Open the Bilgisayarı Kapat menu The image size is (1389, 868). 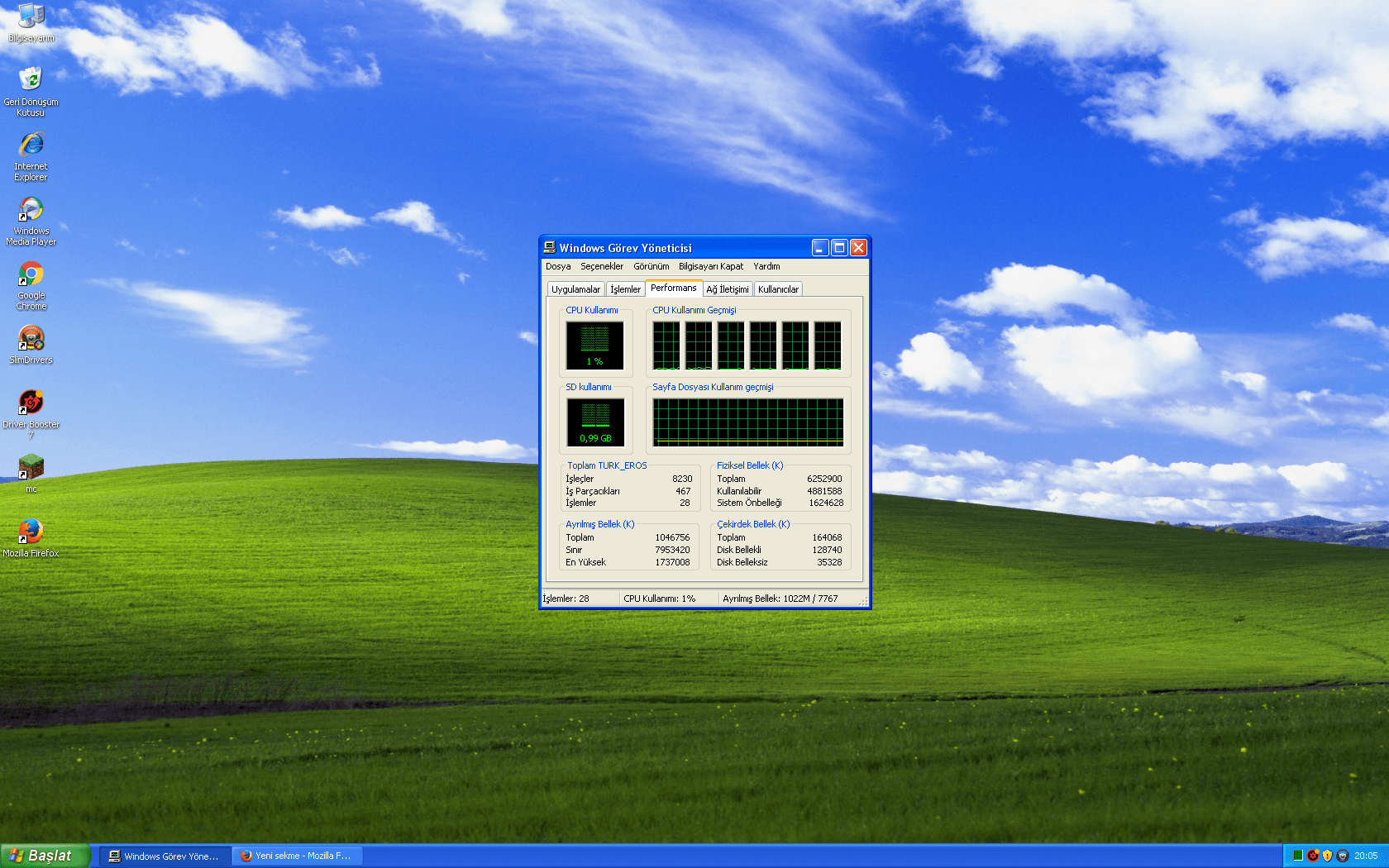[711, 266]
